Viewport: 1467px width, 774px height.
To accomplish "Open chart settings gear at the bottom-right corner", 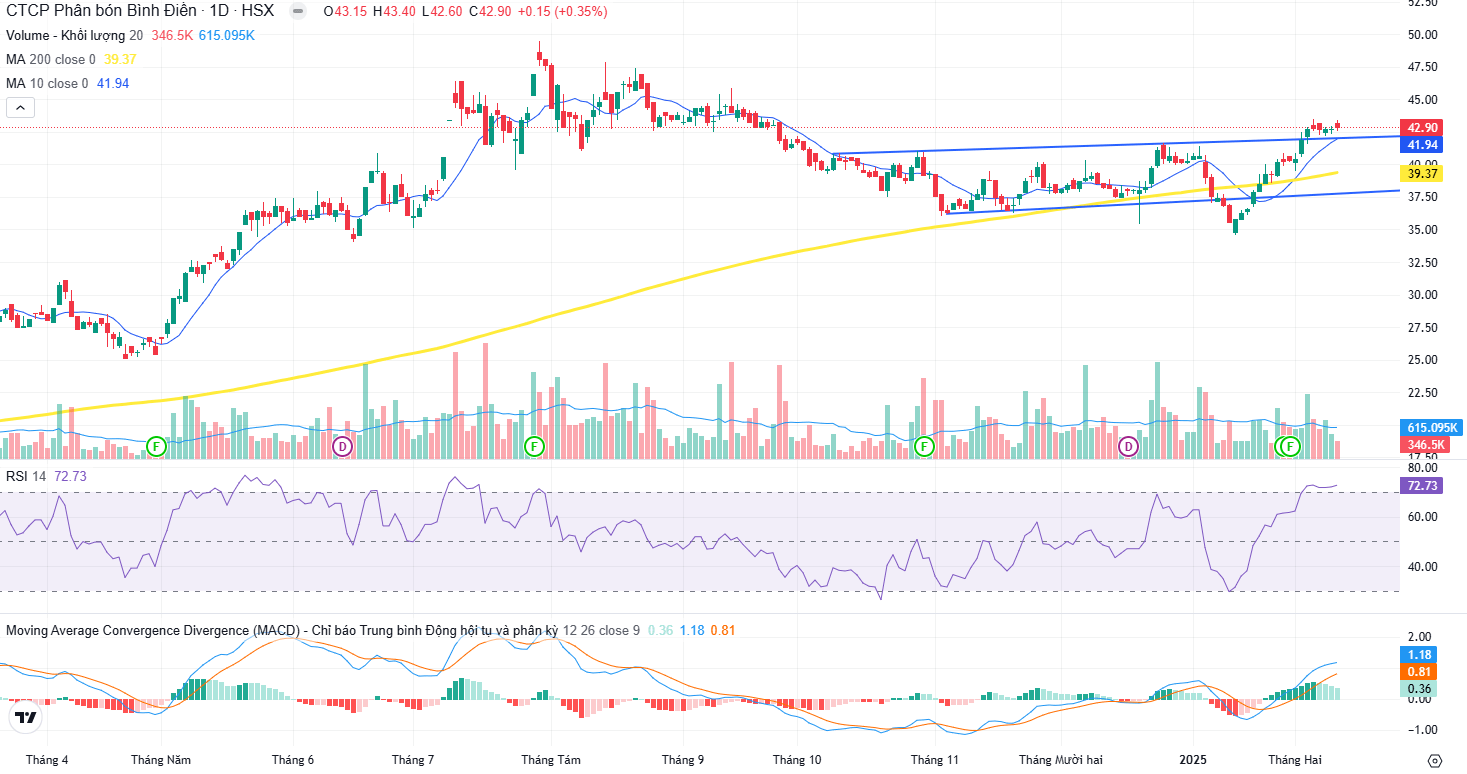I will point(1435,760).
